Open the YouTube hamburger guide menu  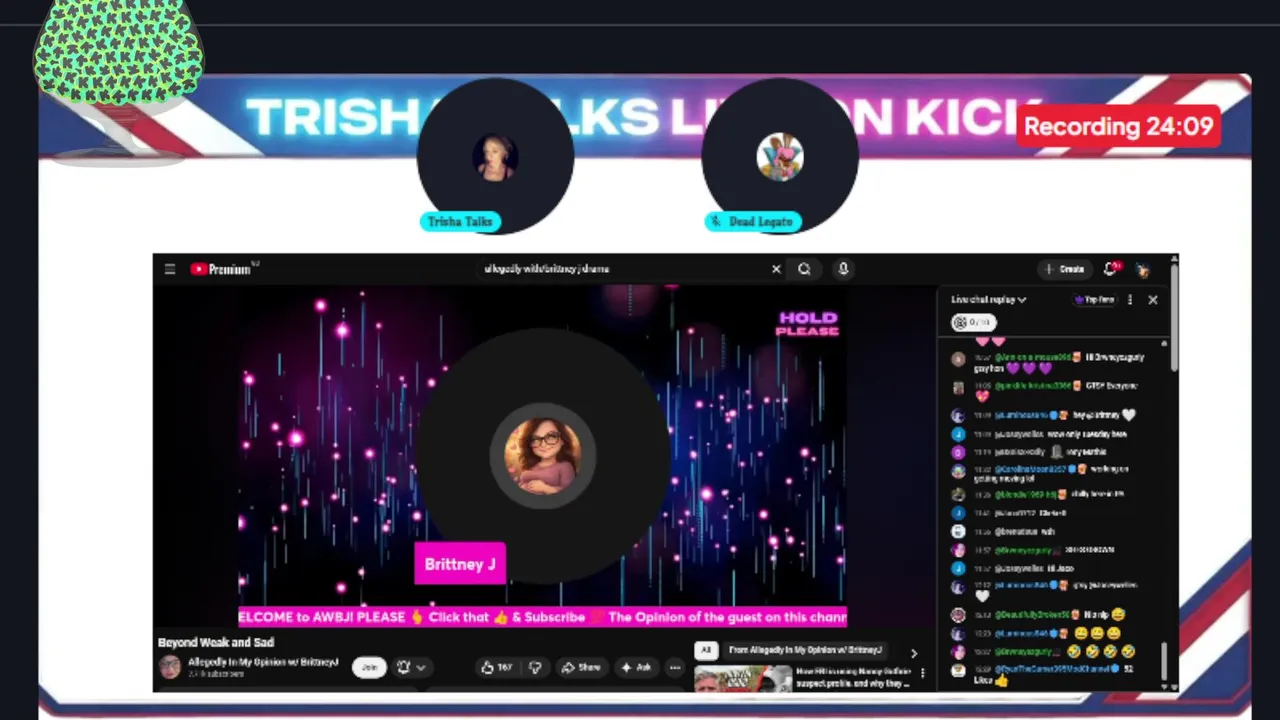[x=170, y=269]
